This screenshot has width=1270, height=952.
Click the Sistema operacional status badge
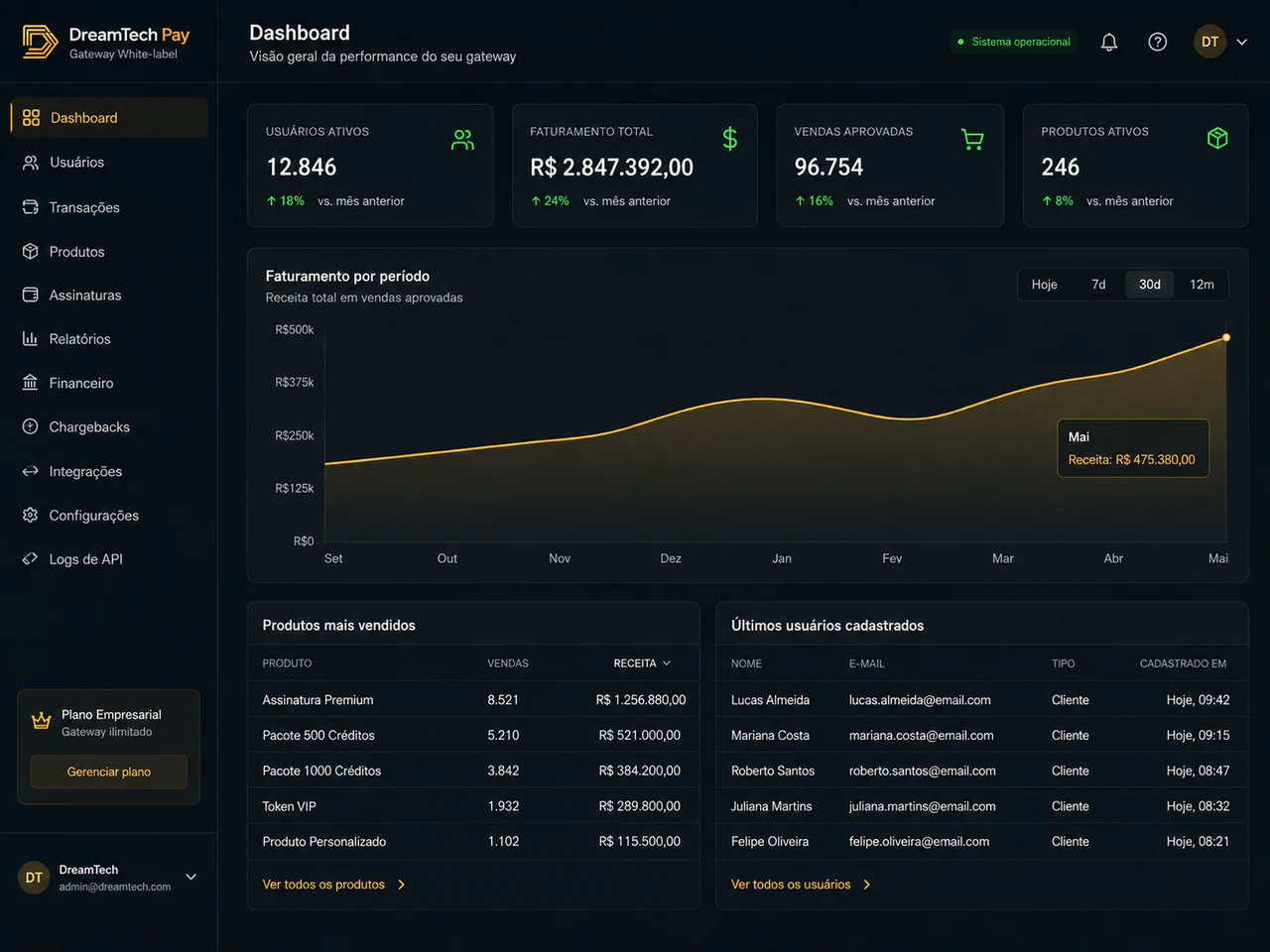[x=1013, y=42]
